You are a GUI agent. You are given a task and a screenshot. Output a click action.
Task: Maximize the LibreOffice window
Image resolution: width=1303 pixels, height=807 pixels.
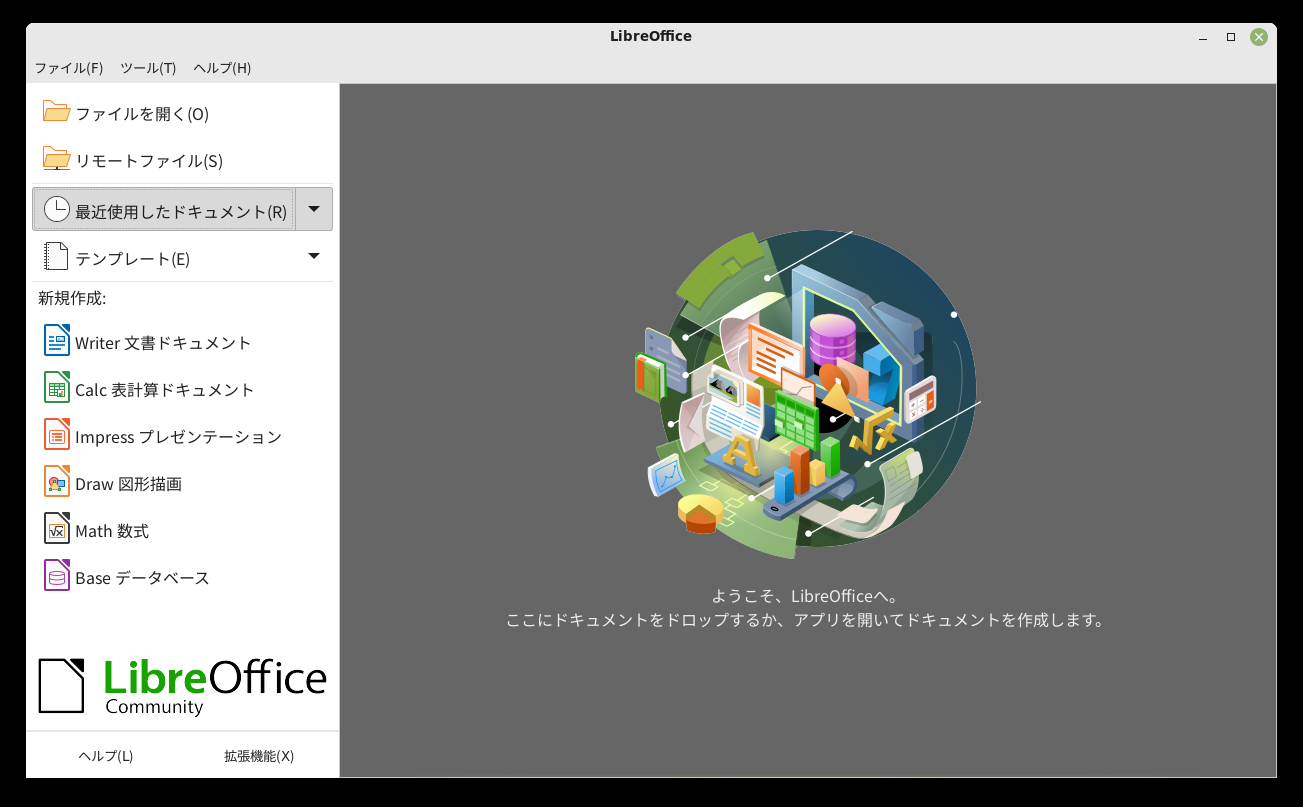pos(1231,37)
